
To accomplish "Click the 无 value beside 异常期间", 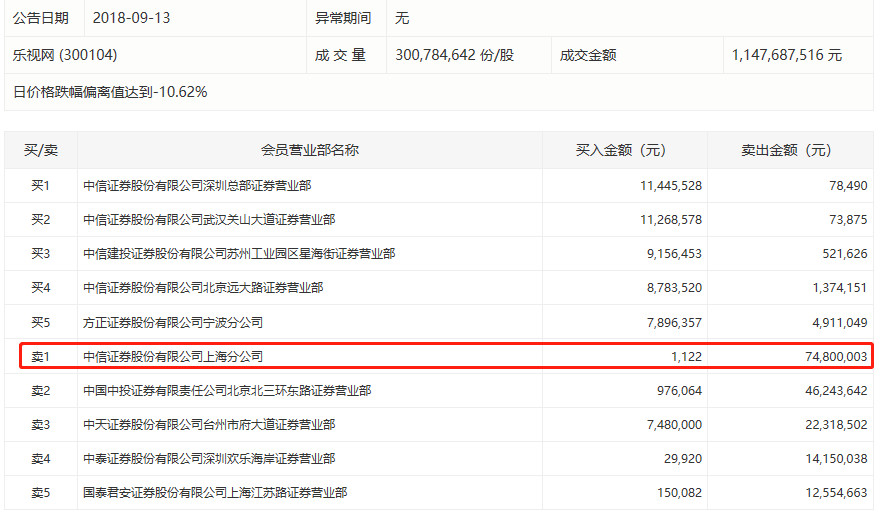I will click(x=402, y=18).
